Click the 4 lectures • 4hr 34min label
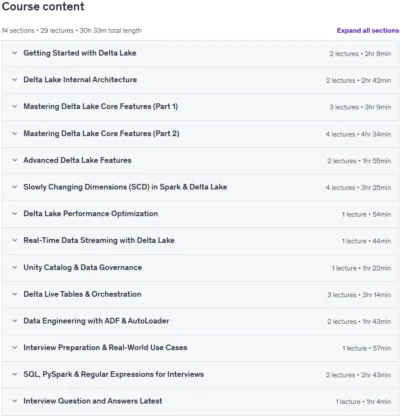The height and width of the screenshot is (416, 400). [x=358, y=134]
